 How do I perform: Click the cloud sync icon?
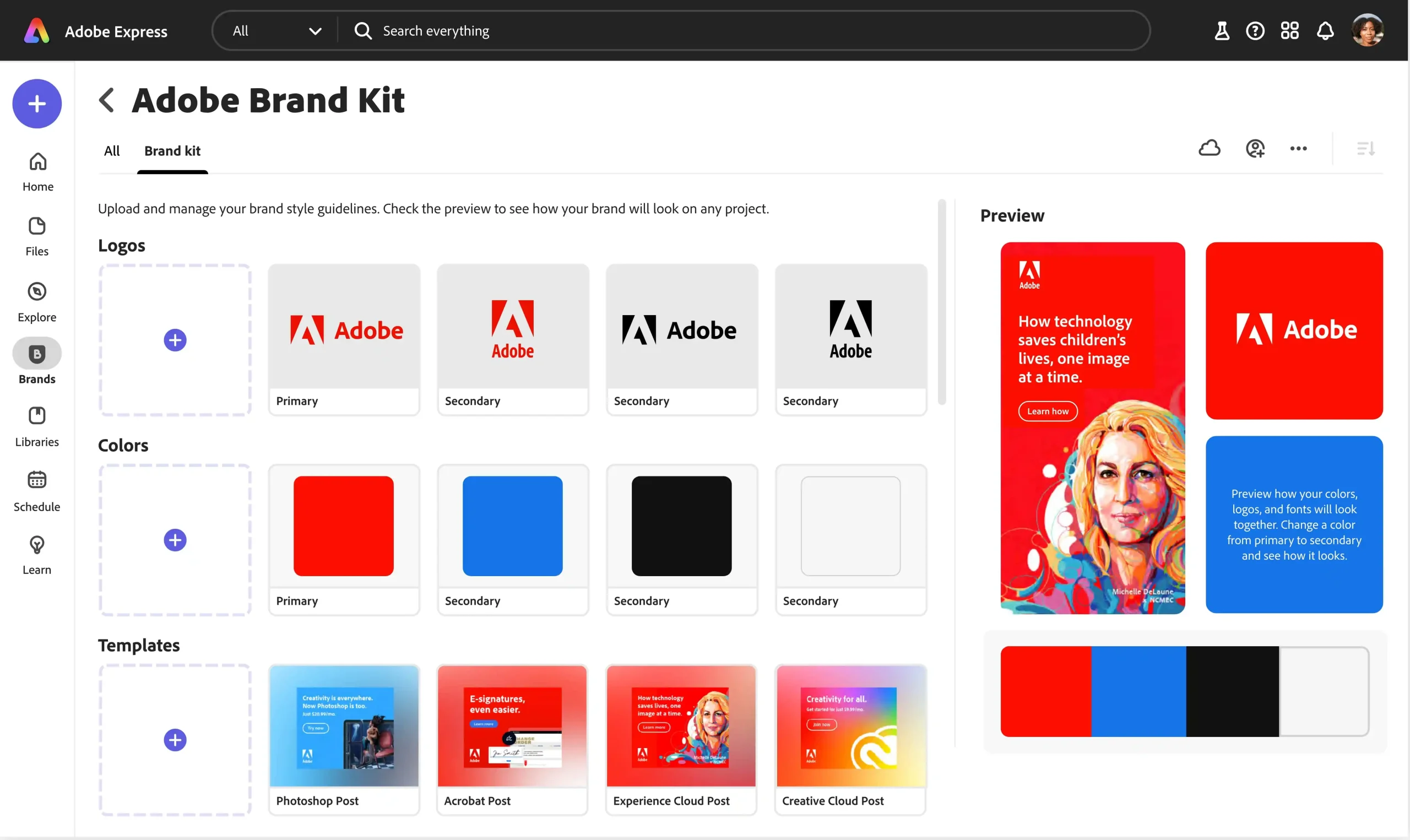pos(1208,148)
